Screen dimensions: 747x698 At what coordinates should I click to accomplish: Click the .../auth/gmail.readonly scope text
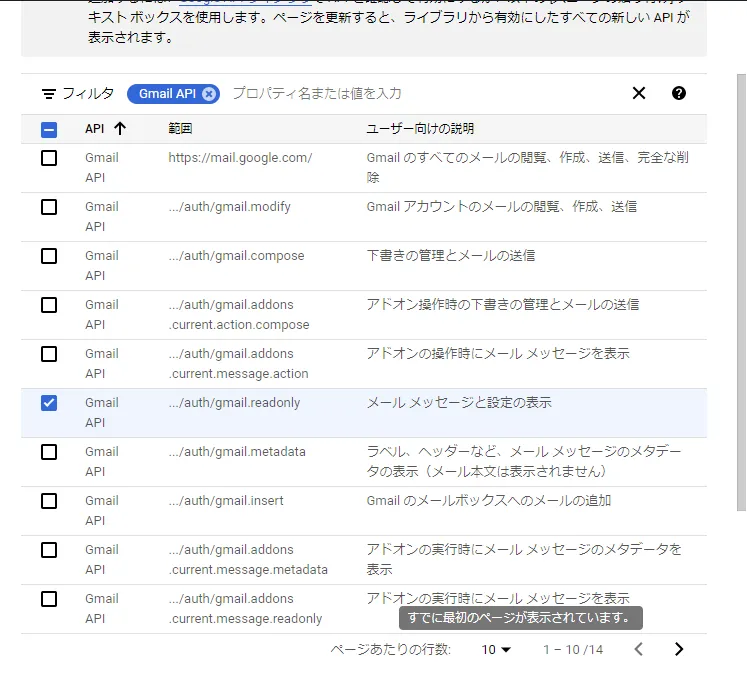click(234, 403)
